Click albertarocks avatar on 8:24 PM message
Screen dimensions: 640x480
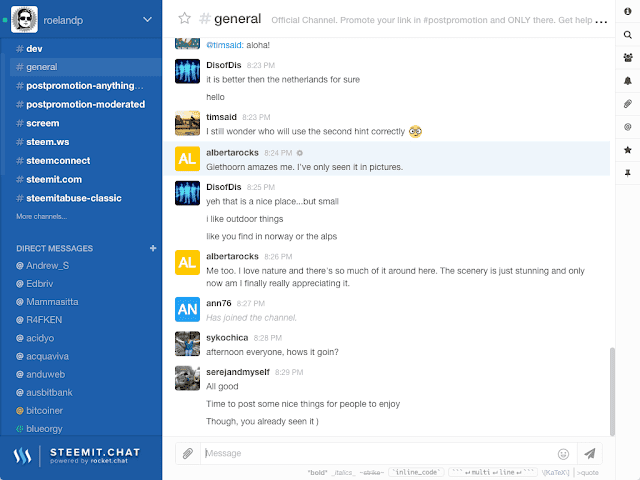[187, 158]
